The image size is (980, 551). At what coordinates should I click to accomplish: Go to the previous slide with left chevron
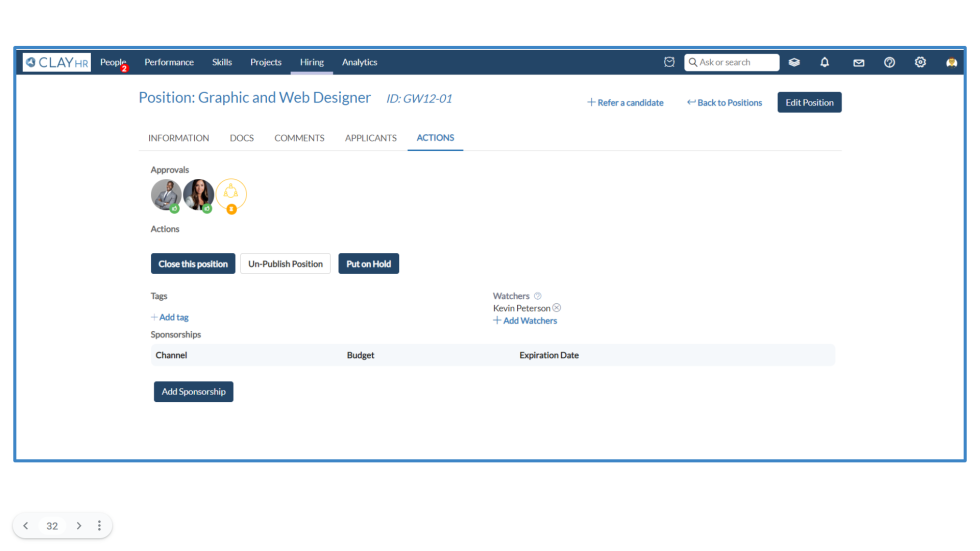coord(26,526)
